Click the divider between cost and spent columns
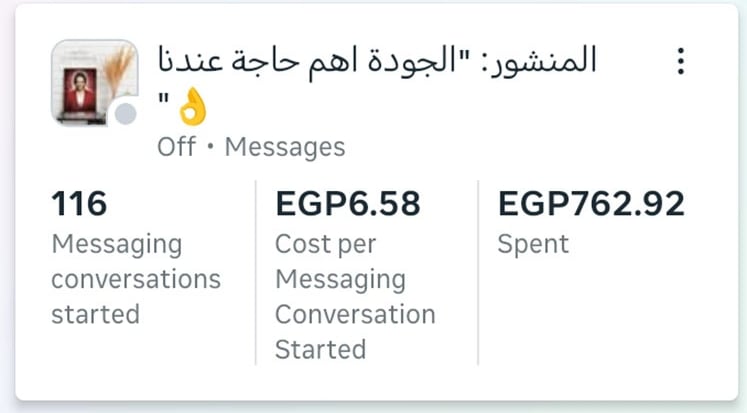 point(478,272)
